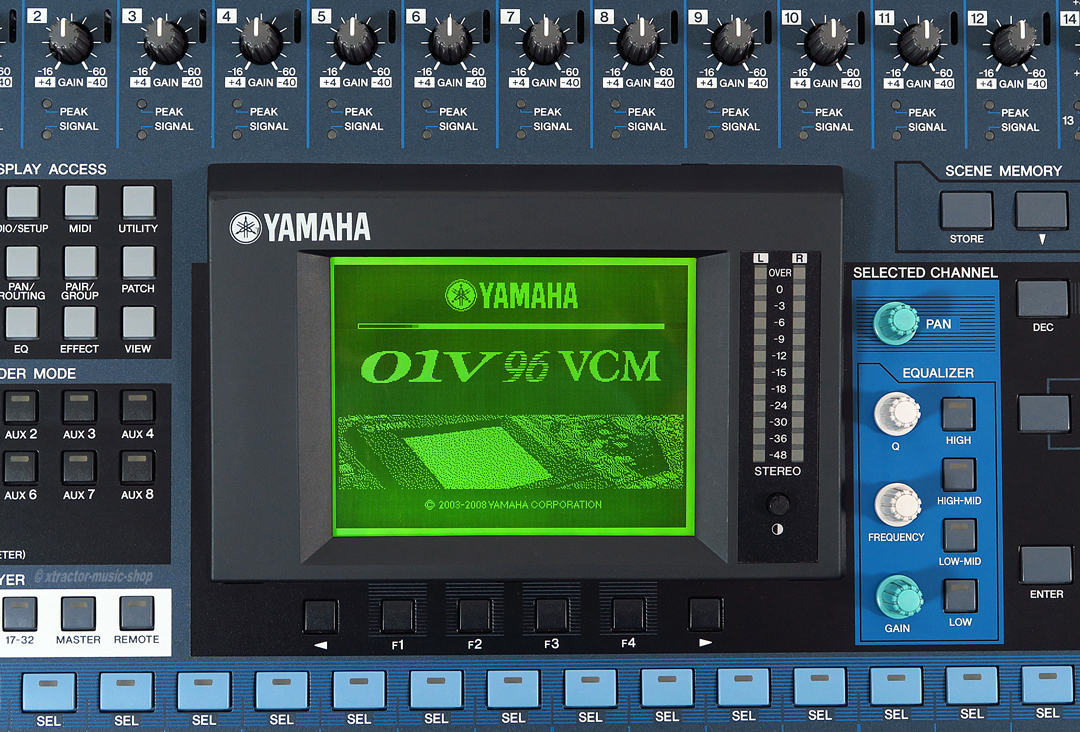Screen dimensions: 1080x732
Task: Open the MIDI display page
Action: pos(80,203)
